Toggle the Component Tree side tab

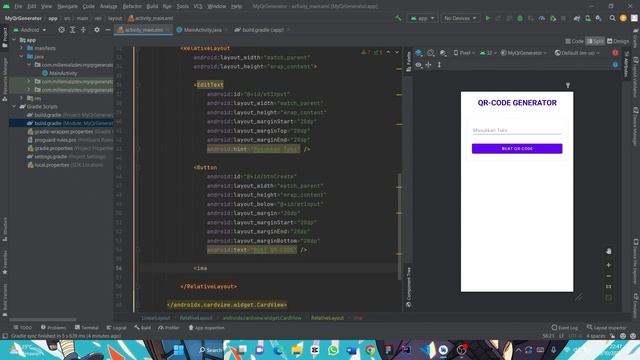pyautogui.click(x=409, y=287)
